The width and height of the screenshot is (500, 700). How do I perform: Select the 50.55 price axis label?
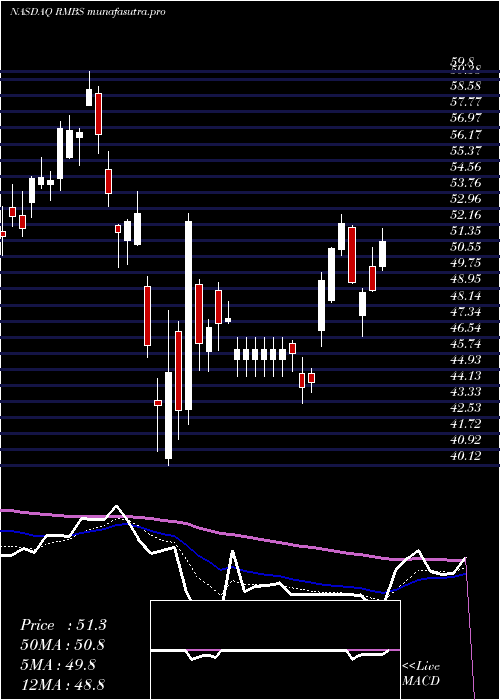click(464, 247)
